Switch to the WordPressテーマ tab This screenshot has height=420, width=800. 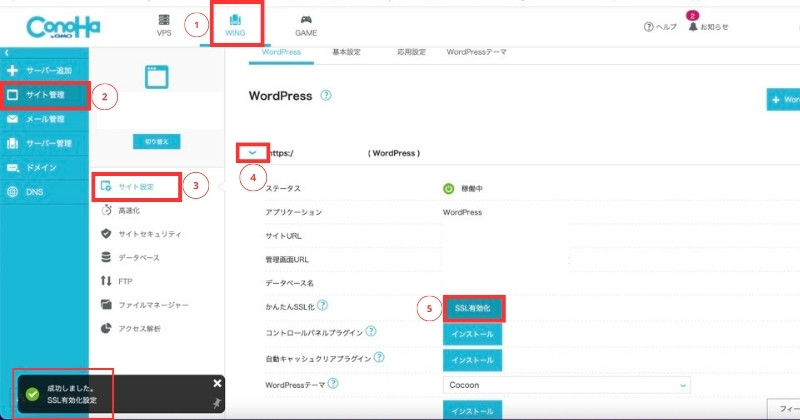477,52
